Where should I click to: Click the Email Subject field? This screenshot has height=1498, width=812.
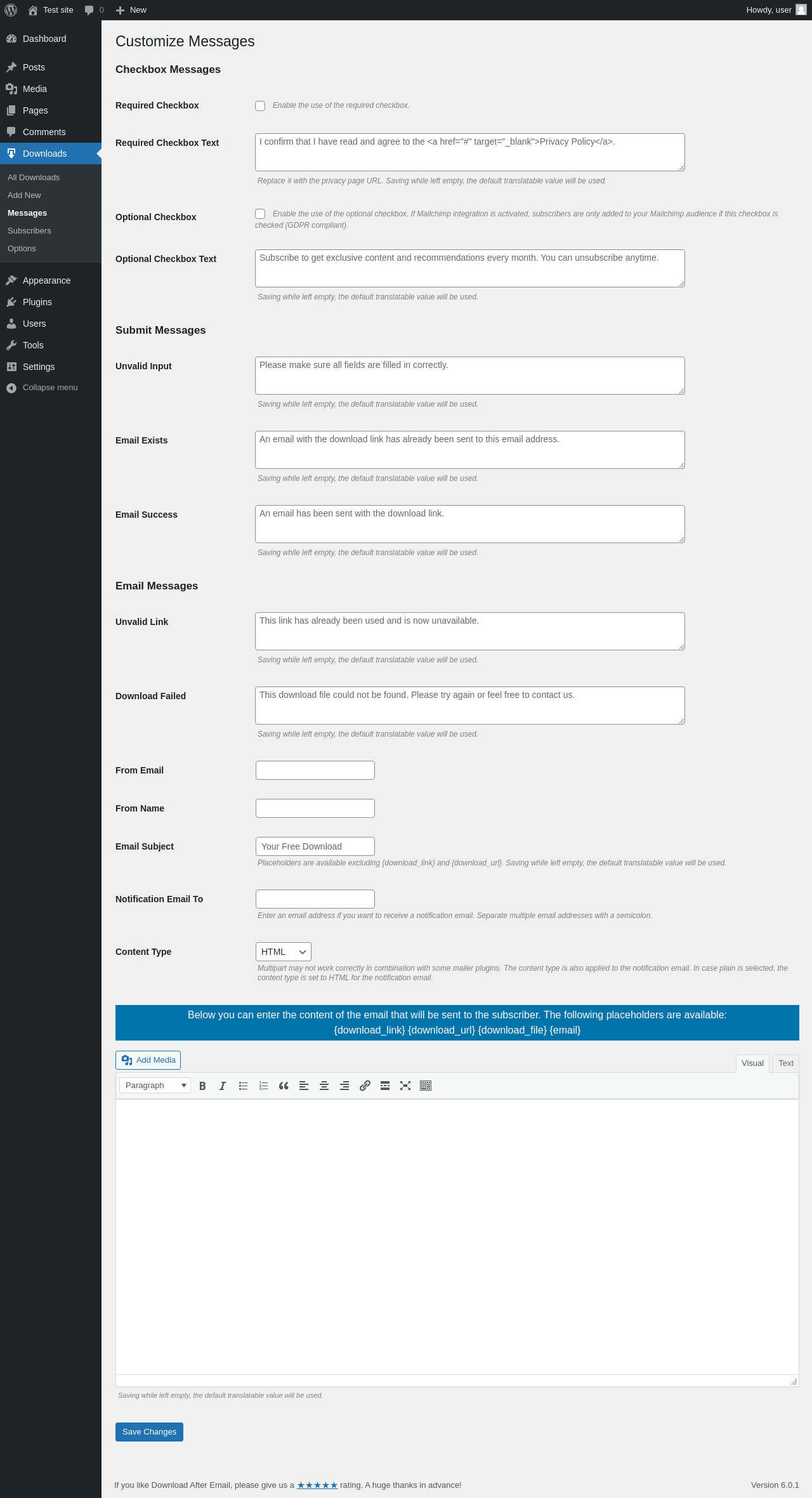[315, 846]
